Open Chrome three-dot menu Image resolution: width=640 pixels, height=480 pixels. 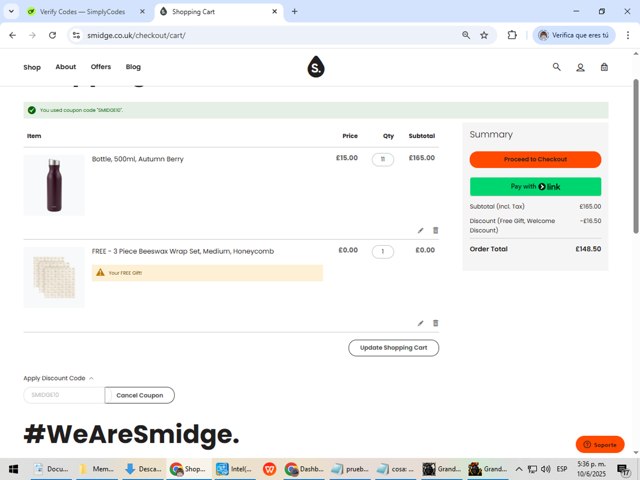628,35
